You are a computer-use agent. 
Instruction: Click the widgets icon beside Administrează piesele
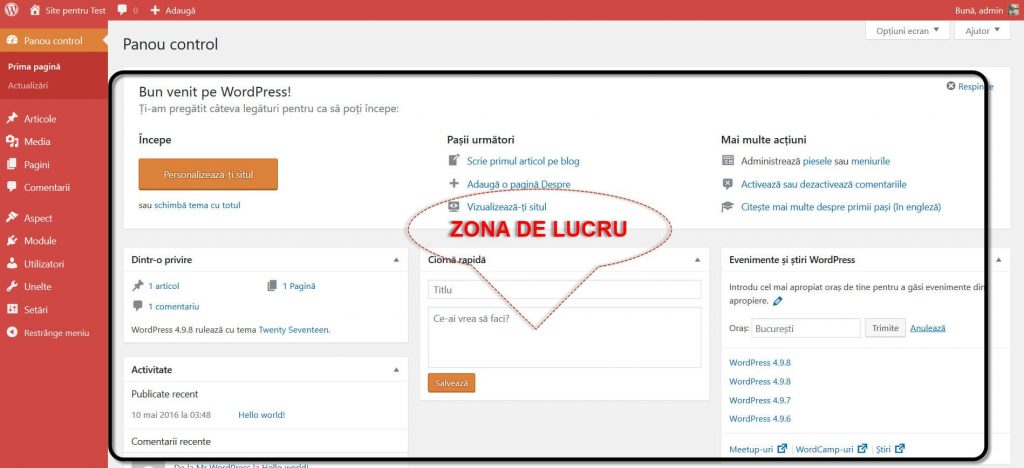tap(728, 161)
